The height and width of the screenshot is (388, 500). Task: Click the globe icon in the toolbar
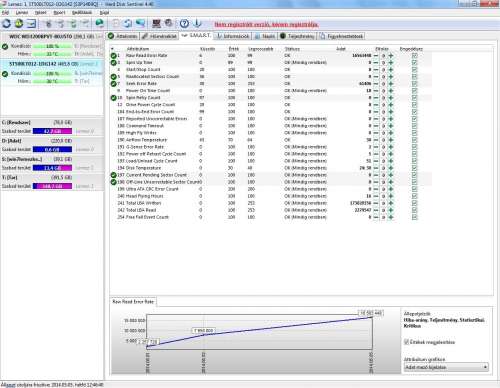pos(99,24)
